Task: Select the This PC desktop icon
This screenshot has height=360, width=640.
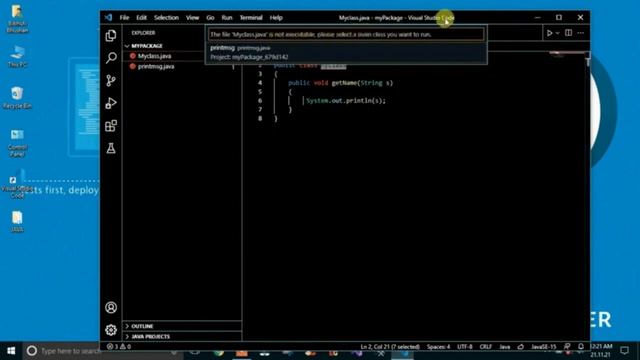Action: pyautogui.click(x=17, y=56)
